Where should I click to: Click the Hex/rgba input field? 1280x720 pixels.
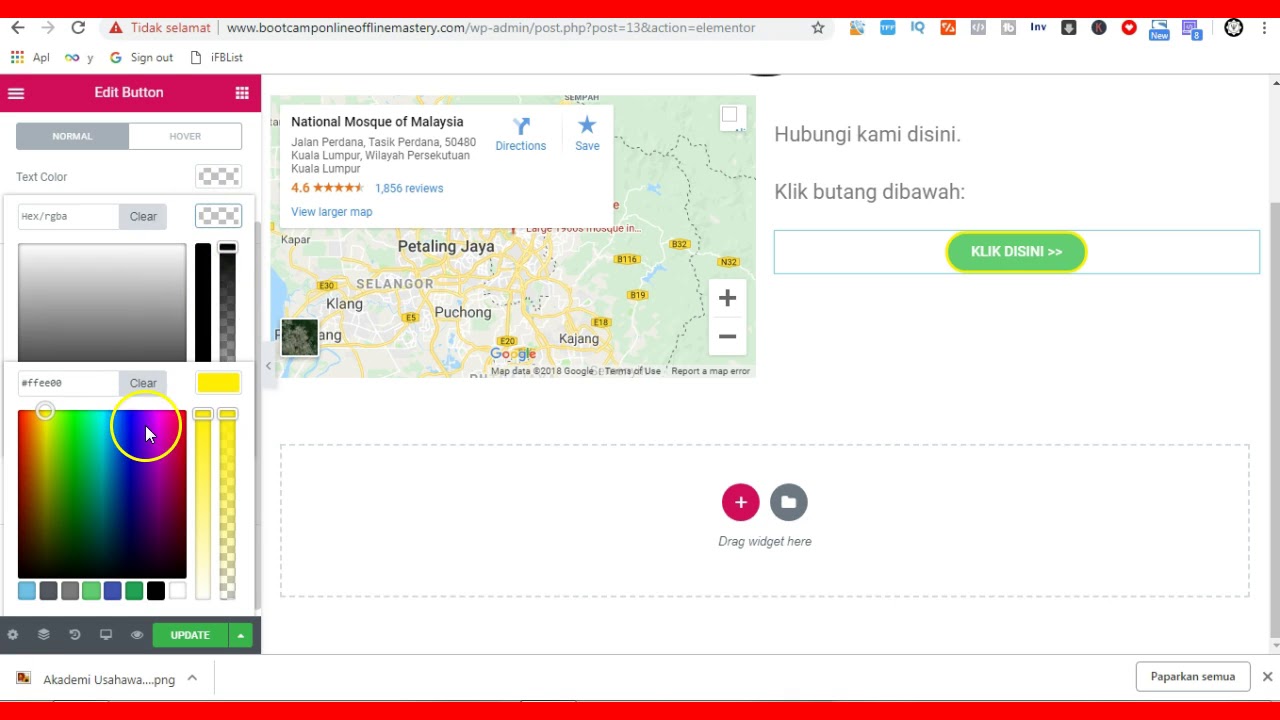point(68,216)
